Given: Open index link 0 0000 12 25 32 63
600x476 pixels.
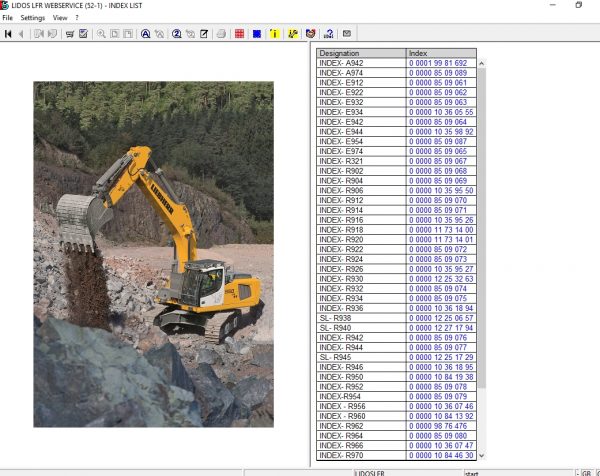Looking at the screenshot, I should point(441,279).
